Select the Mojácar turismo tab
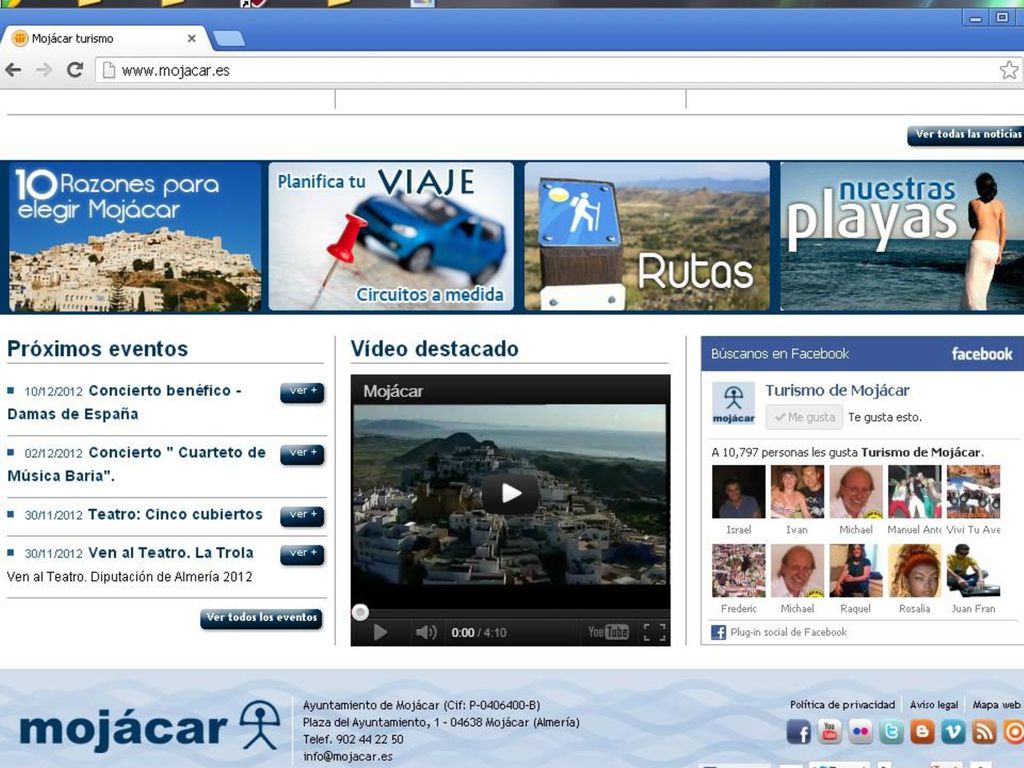Screen dimensions: 1024x768 [104, 39]
